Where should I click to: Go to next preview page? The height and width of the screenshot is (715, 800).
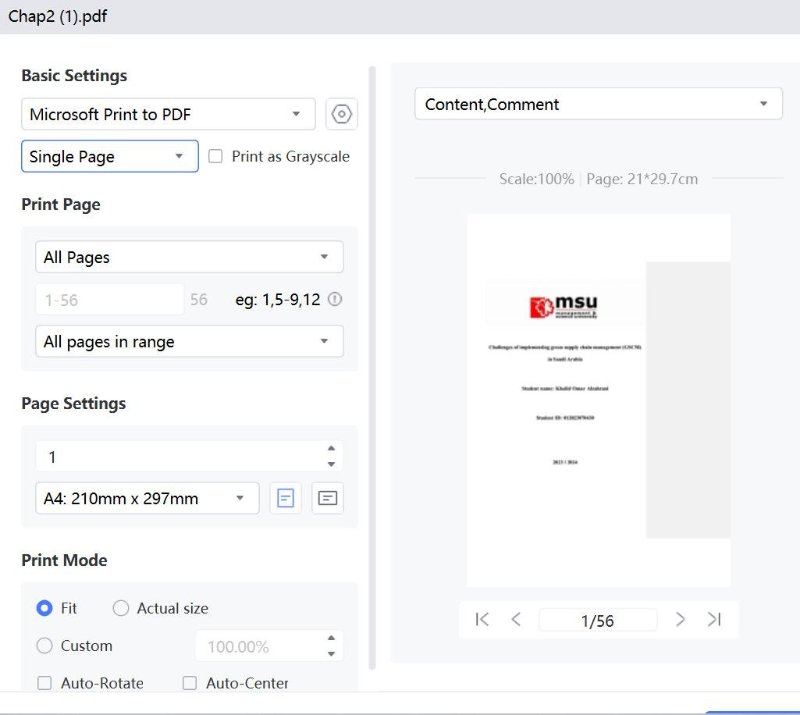pyautogui.click(x=680, y=620)
